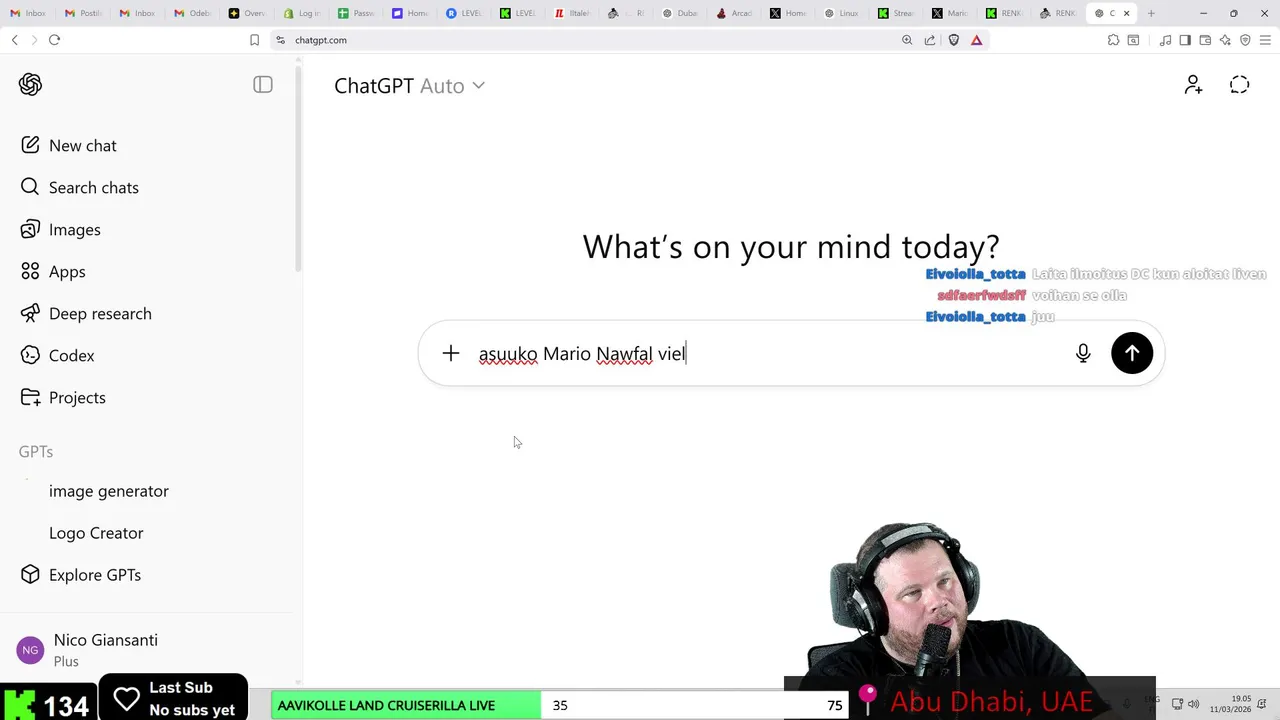The height and width of the screenshot is (720, 1280).
Task: Click the taskbar network icon
Action: click(x=1178, y=704)
